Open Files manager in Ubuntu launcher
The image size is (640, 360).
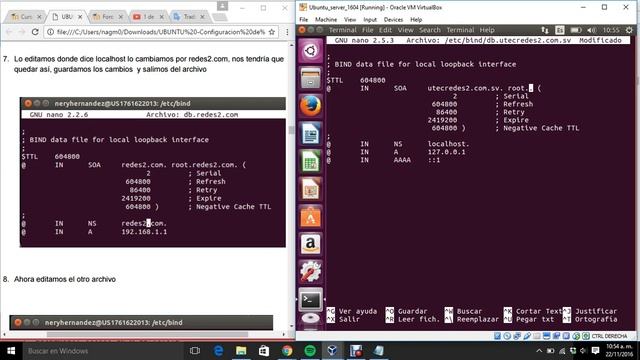310,78
